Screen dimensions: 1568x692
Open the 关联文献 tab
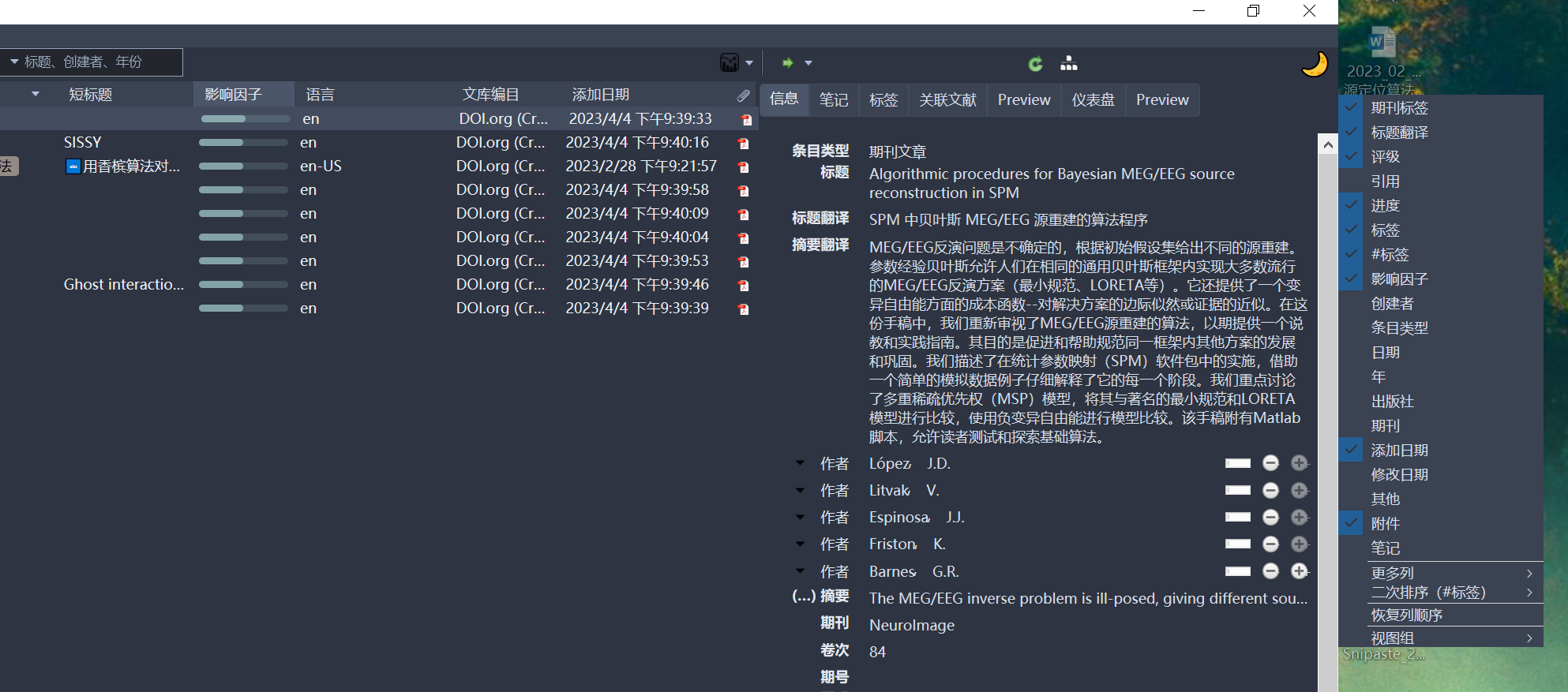pyautogui.click(x=947, y=100)
